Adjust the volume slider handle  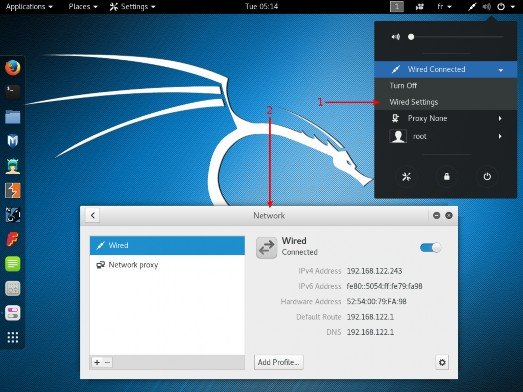[x=411, y=37]
